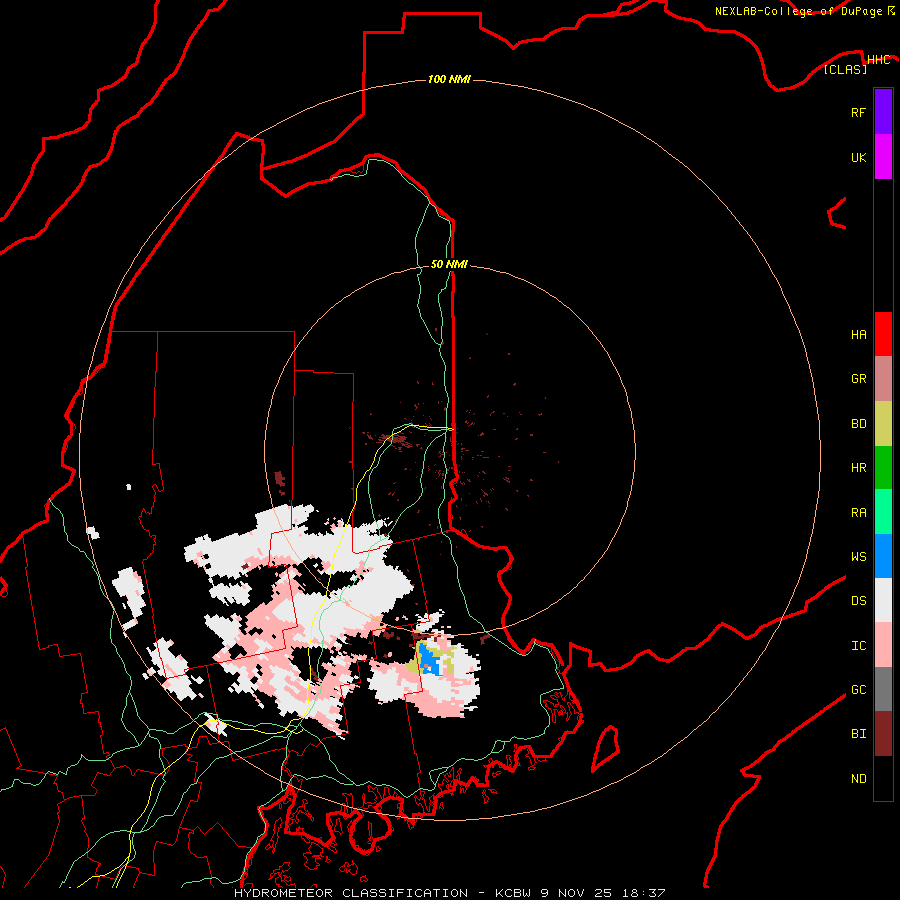Image resolution: width=900 pixels, height=900 pixels.
Task: Click the HR legend label
Action: click(858, 468)
